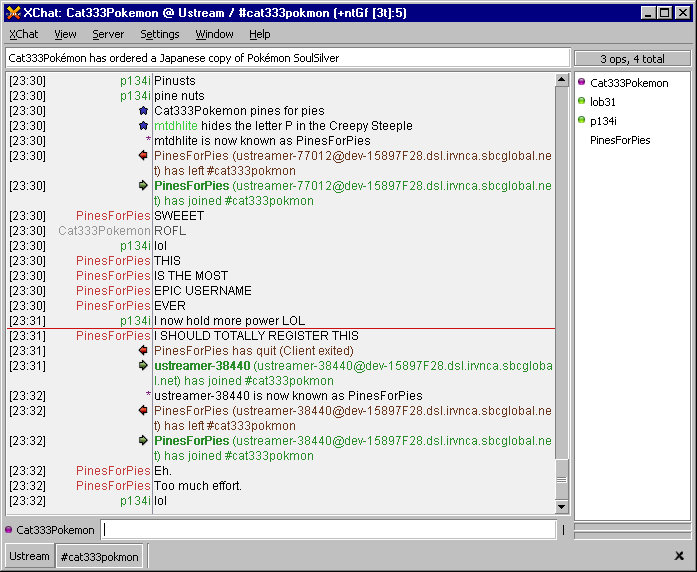The image size is (697, 572).
Task: Open the Help menu
Action: click(x=260, y=34)
